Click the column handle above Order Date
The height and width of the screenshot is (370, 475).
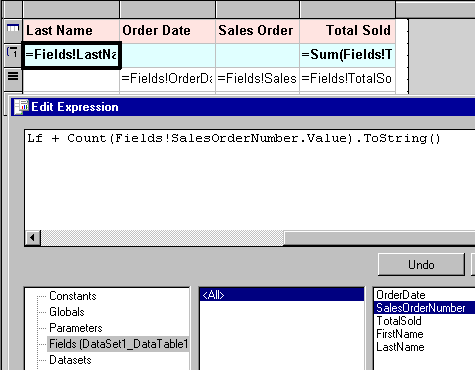(168, 9)
